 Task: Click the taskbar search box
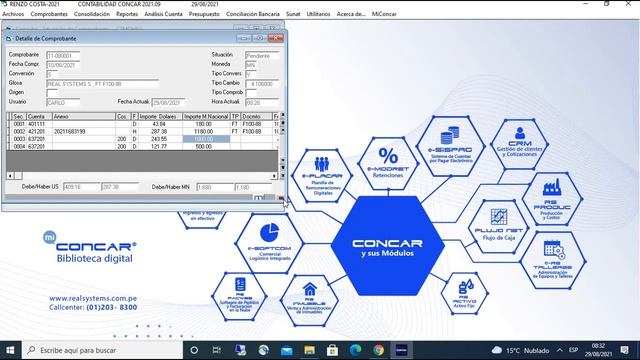(x=102, y=350)
